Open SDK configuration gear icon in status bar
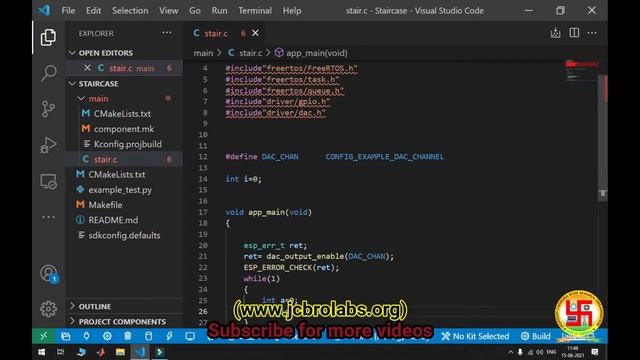640x360 pixels. point(107,336)
